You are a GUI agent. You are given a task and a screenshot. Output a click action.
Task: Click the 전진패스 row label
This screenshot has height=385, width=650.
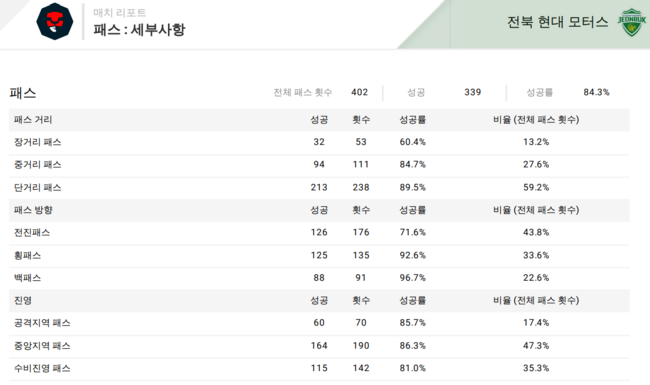pyautogui.click(x=32, y=232)
